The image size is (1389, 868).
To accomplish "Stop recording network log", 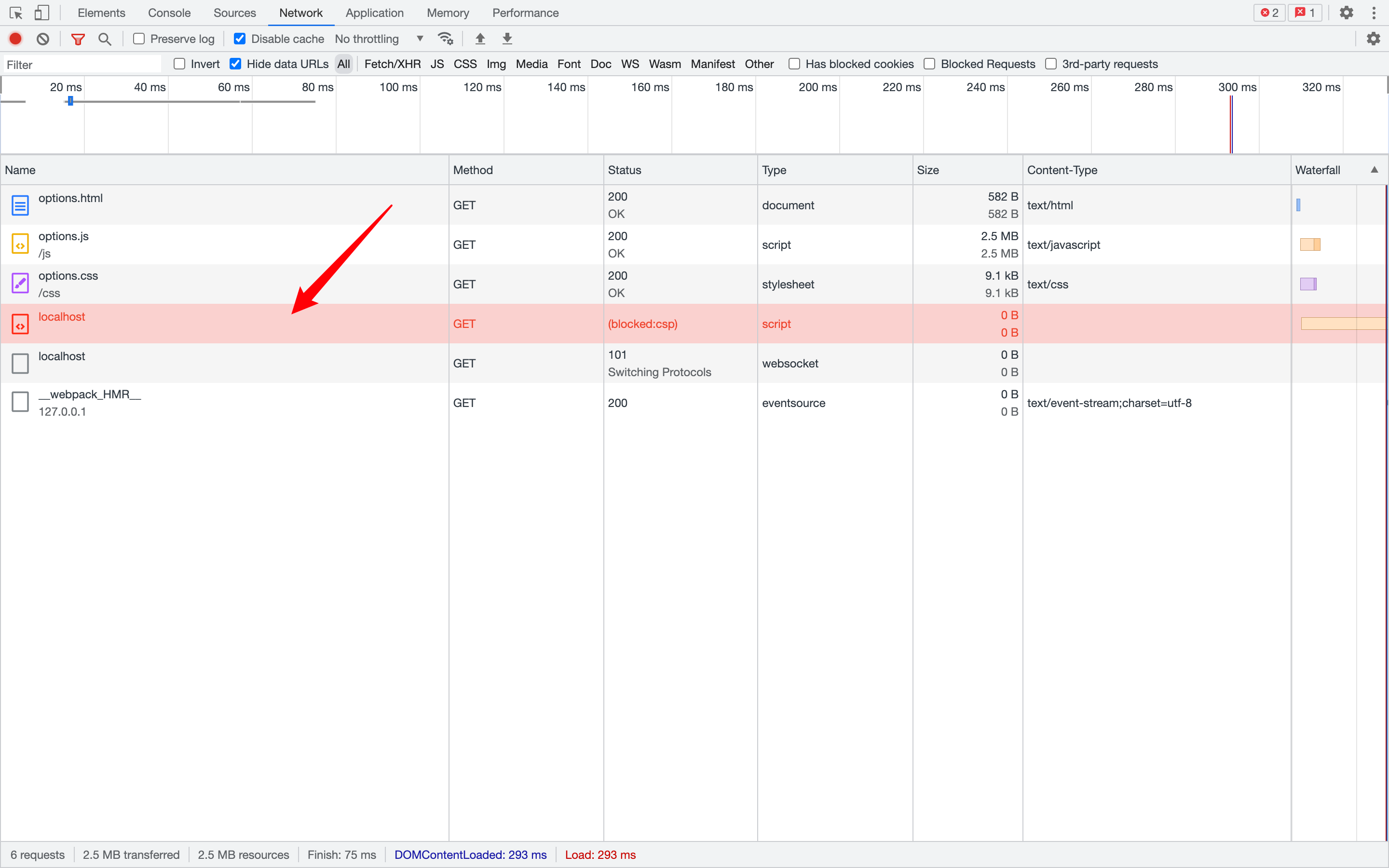I will click(15, 39).
